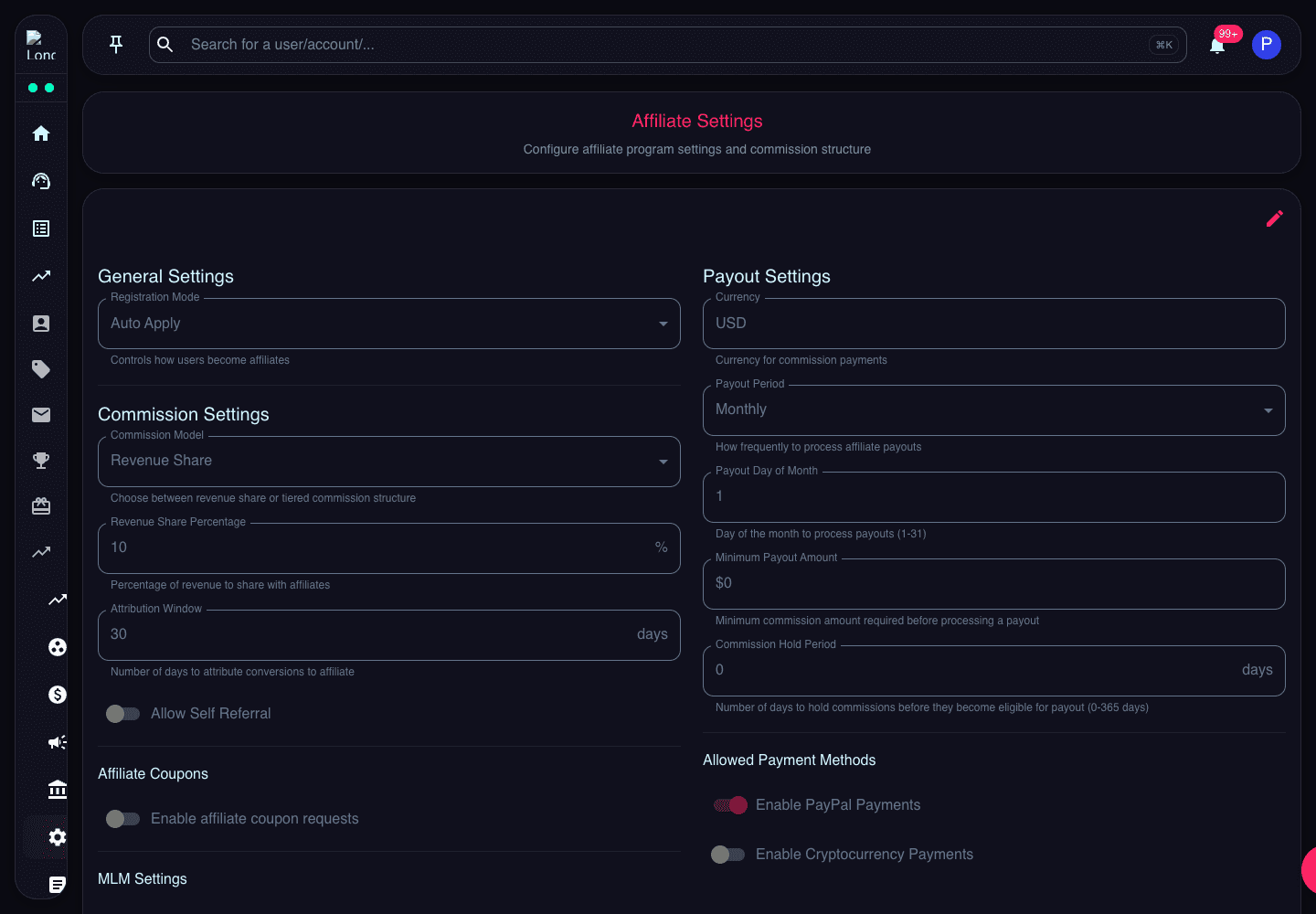The height and width of the screenshot is (914, 1316).
Task: Open the trophy icon in the sidebar
Action: (41, 461)
